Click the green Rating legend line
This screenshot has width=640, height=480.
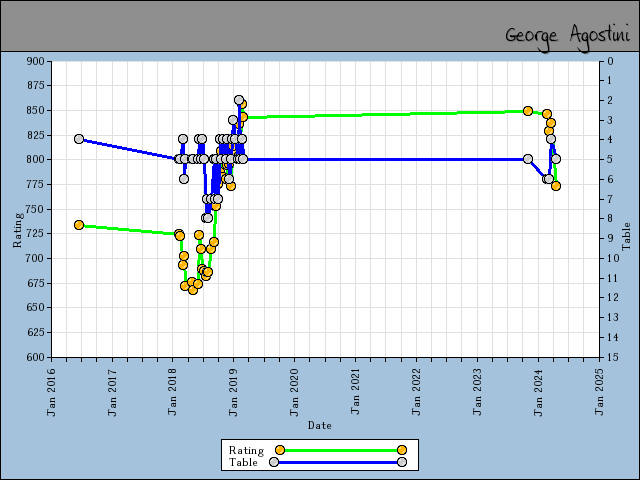341,450
